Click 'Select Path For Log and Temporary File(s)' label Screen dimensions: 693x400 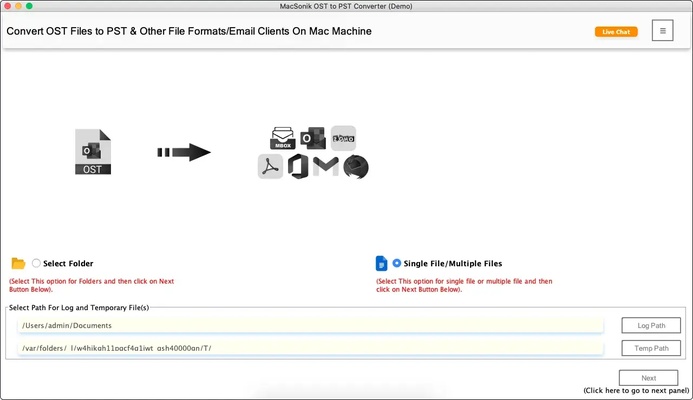[79, 308]
